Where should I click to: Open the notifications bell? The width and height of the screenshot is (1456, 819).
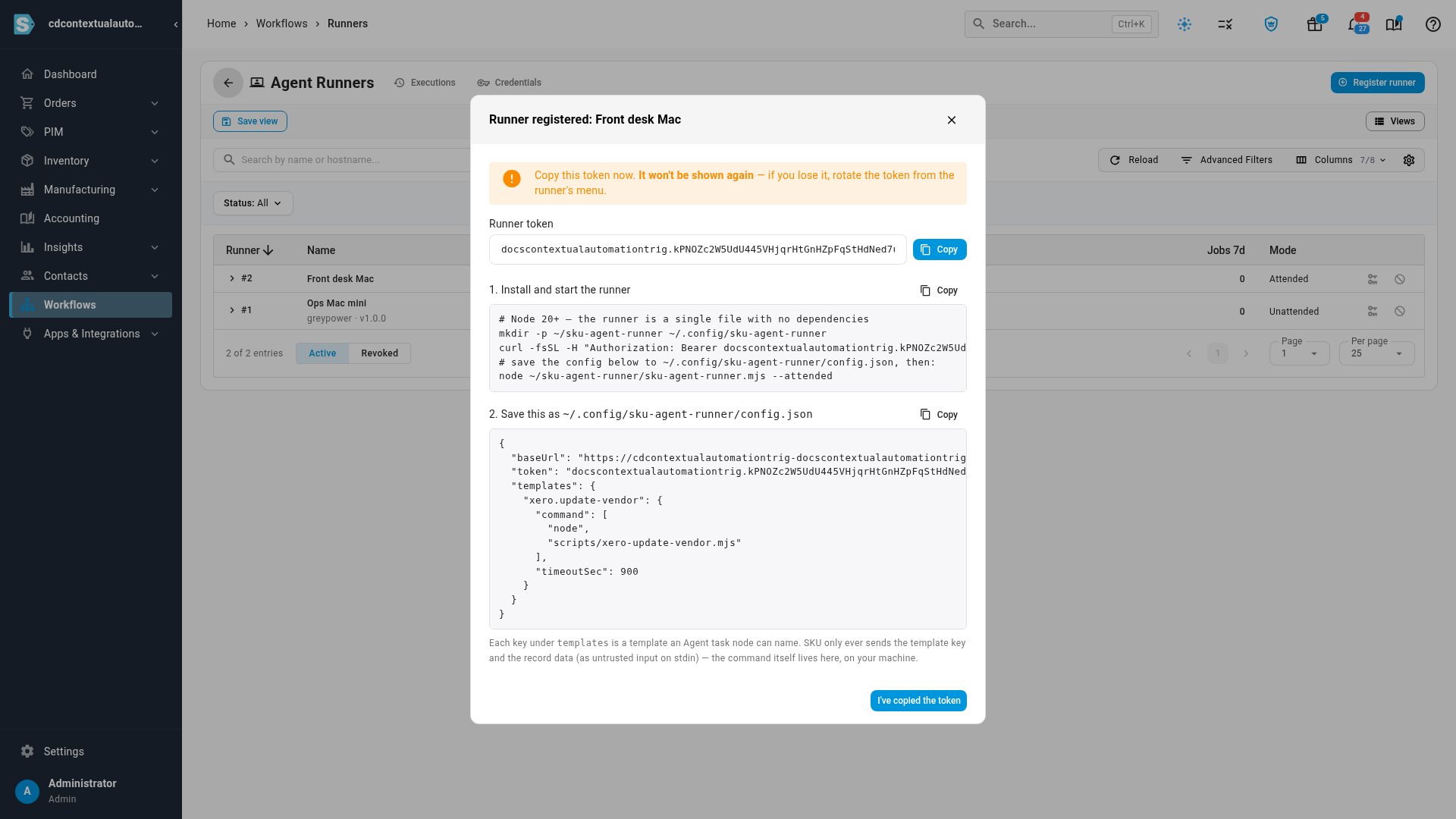click(x=1354, y=24)
